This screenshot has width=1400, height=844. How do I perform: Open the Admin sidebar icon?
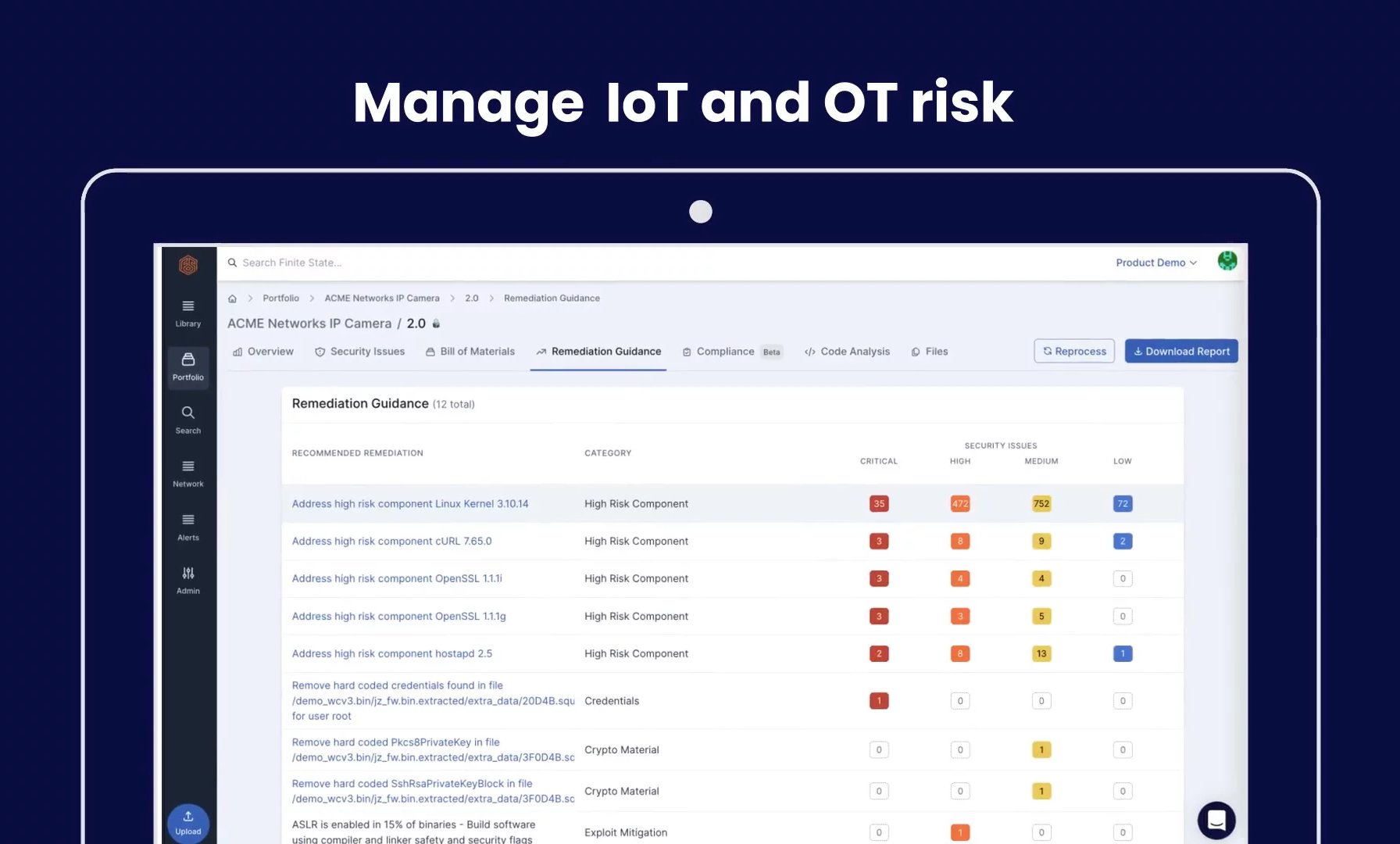coord(188,581)
